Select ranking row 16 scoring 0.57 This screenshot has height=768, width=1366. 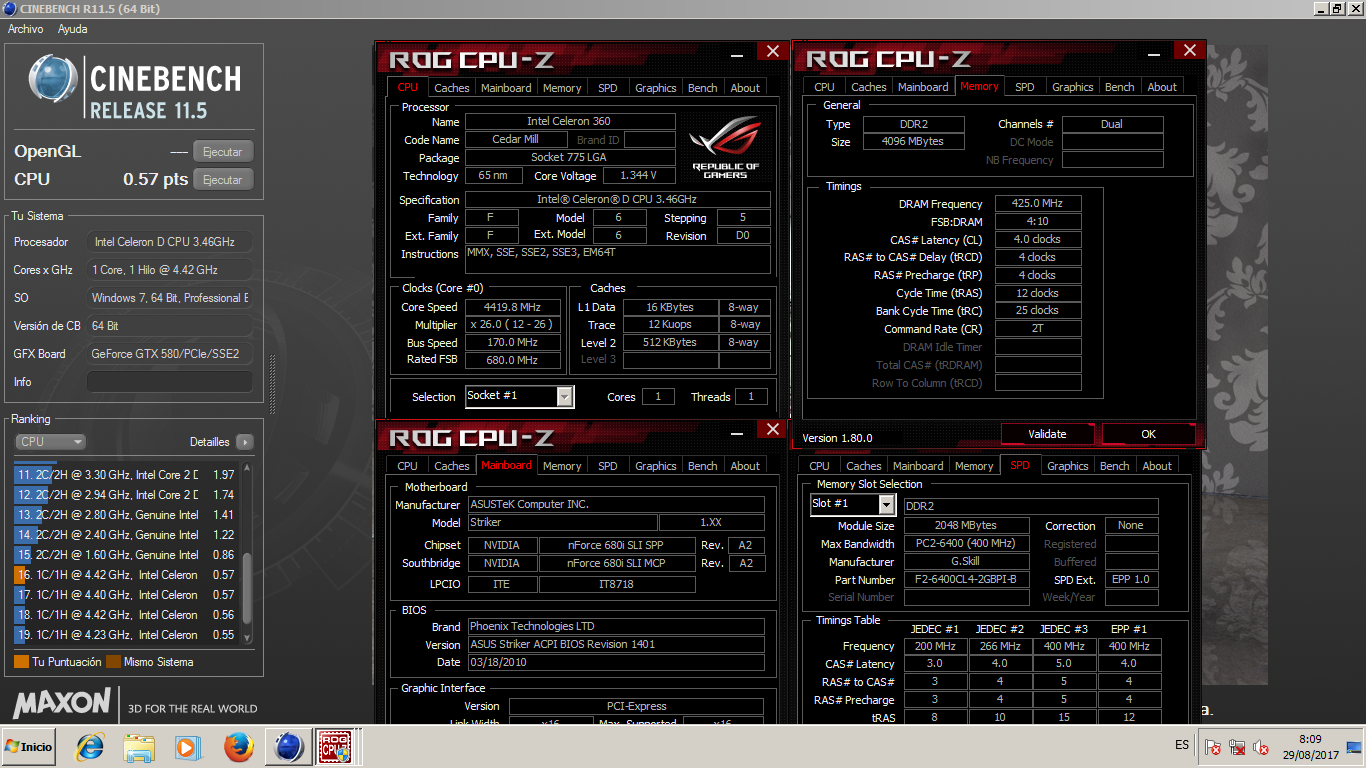coord(125,575)
